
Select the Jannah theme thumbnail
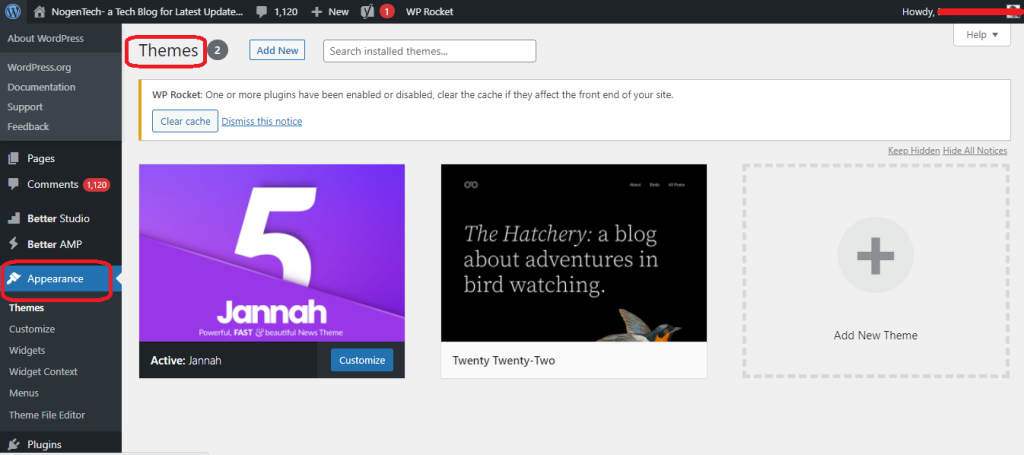pos(272,253)
